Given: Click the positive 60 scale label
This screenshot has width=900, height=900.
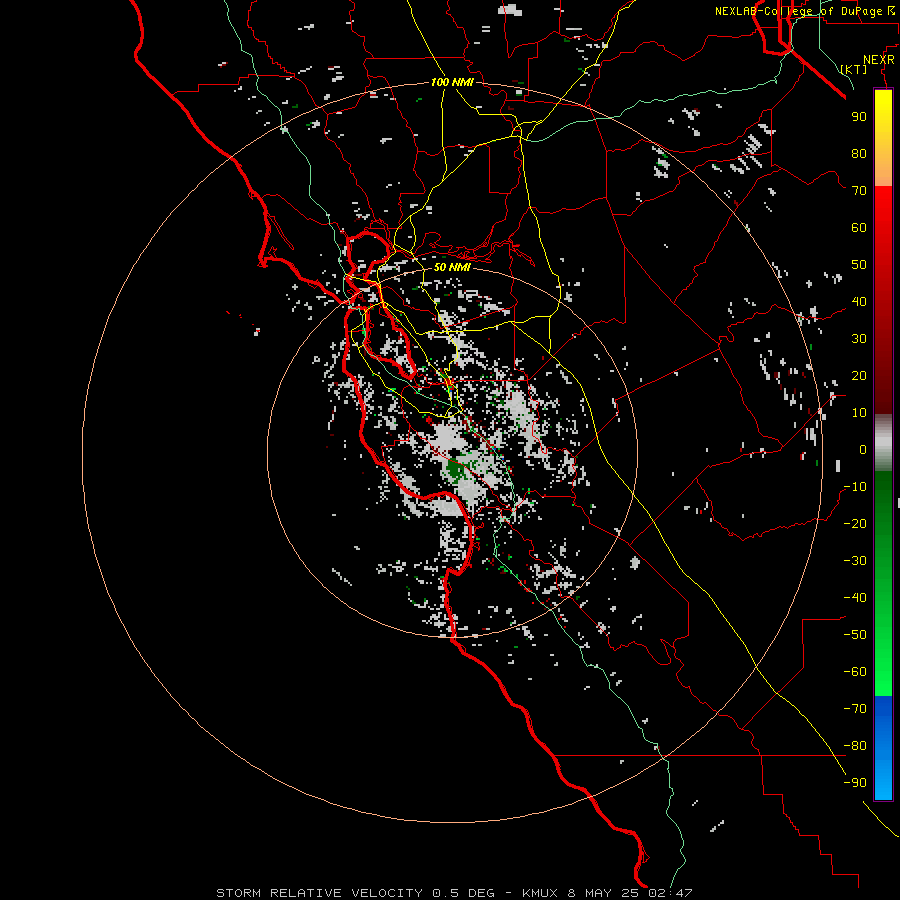Looking at the screenshot, I should (x=859, y=227).
